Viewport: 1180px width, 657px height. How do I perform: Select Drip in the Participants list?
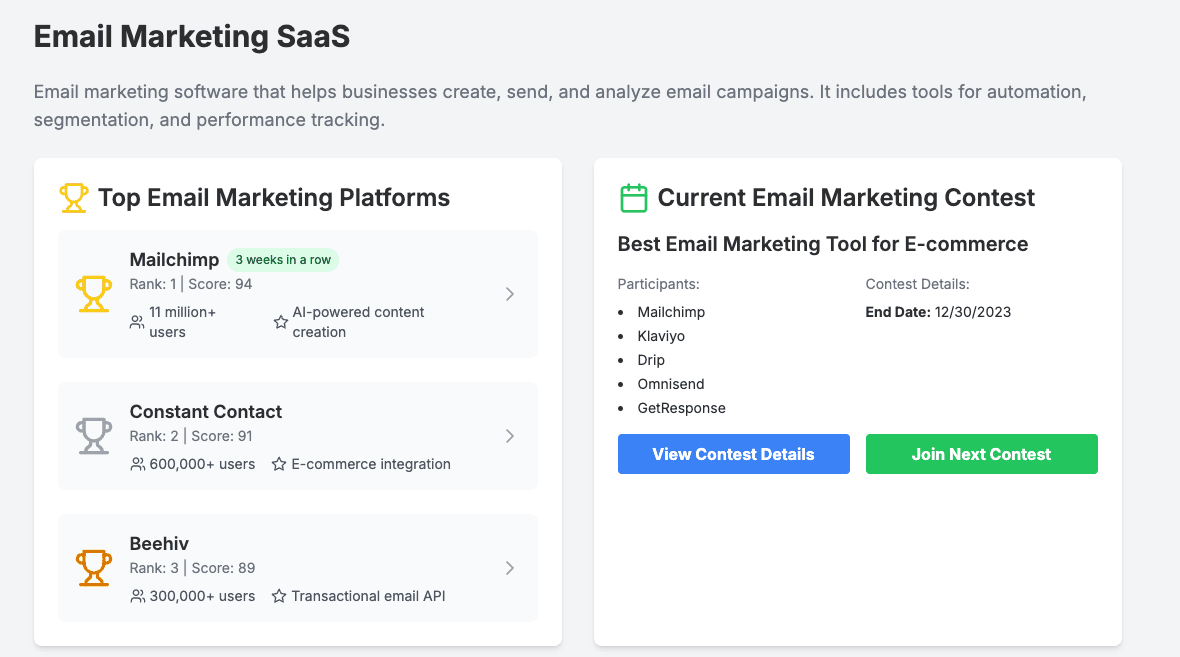pyautogui.click(x=651, y=360)
